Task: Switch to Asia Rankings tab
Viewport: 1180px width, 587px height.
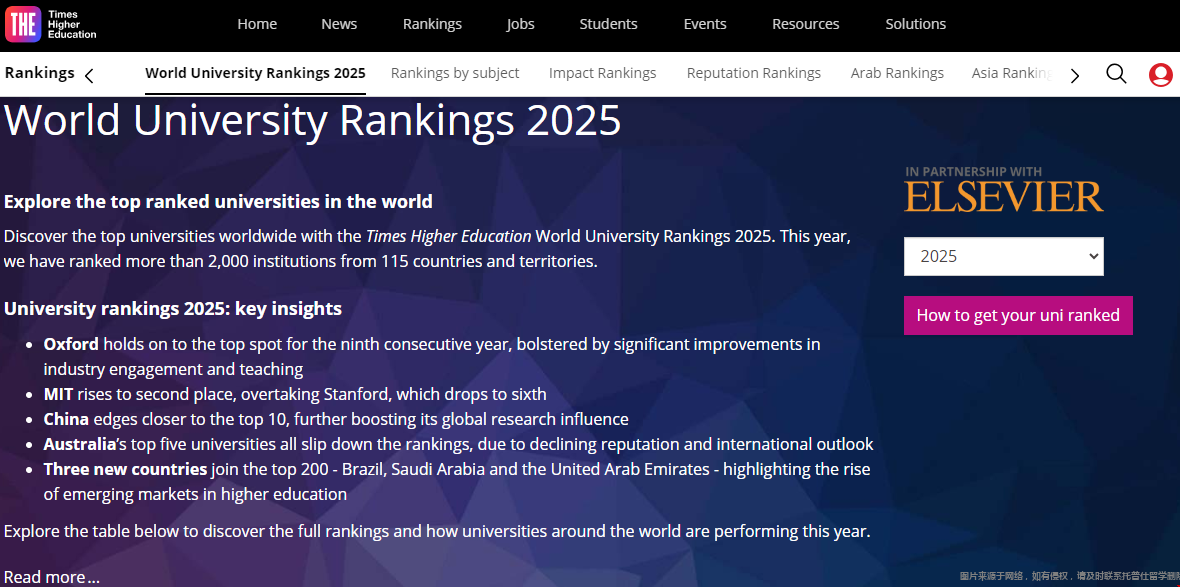Action: point(1012,74)
